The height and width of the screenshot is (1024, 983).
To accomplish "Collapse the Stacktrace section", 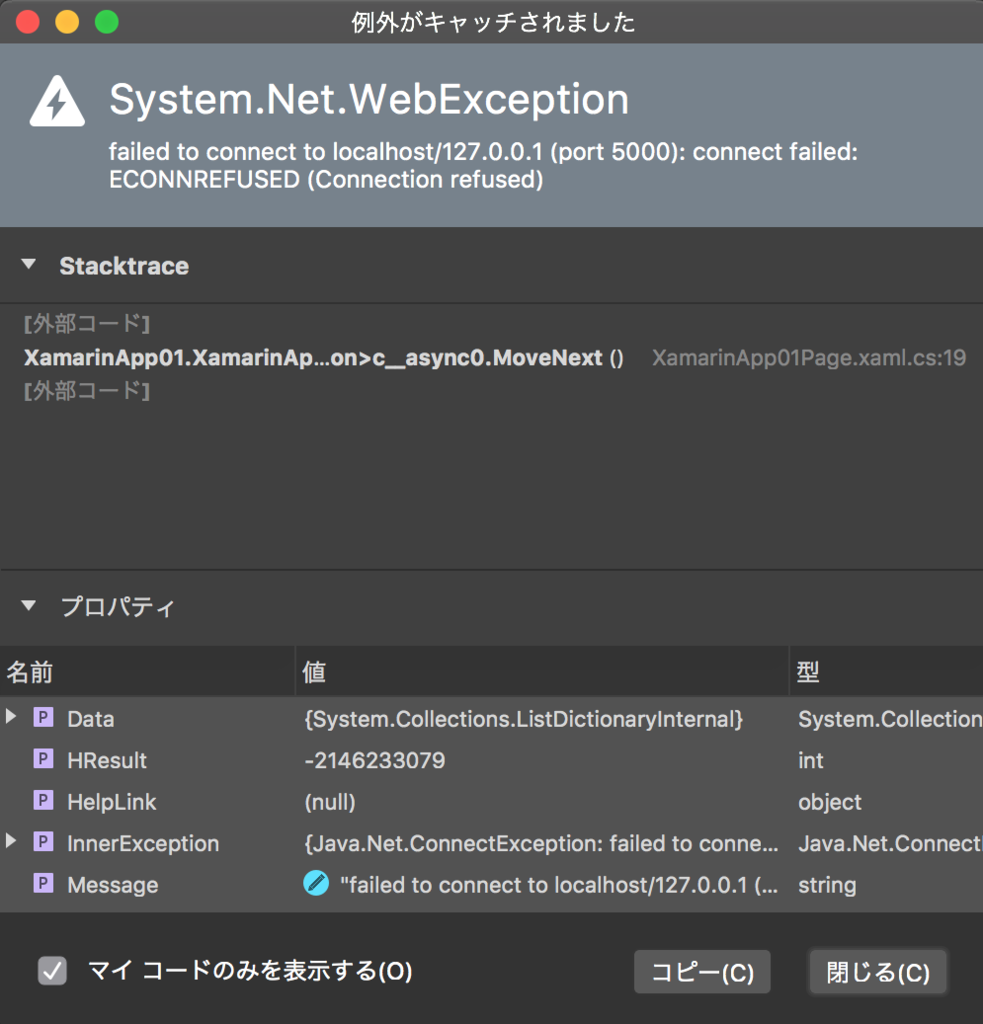I will 28,264.
